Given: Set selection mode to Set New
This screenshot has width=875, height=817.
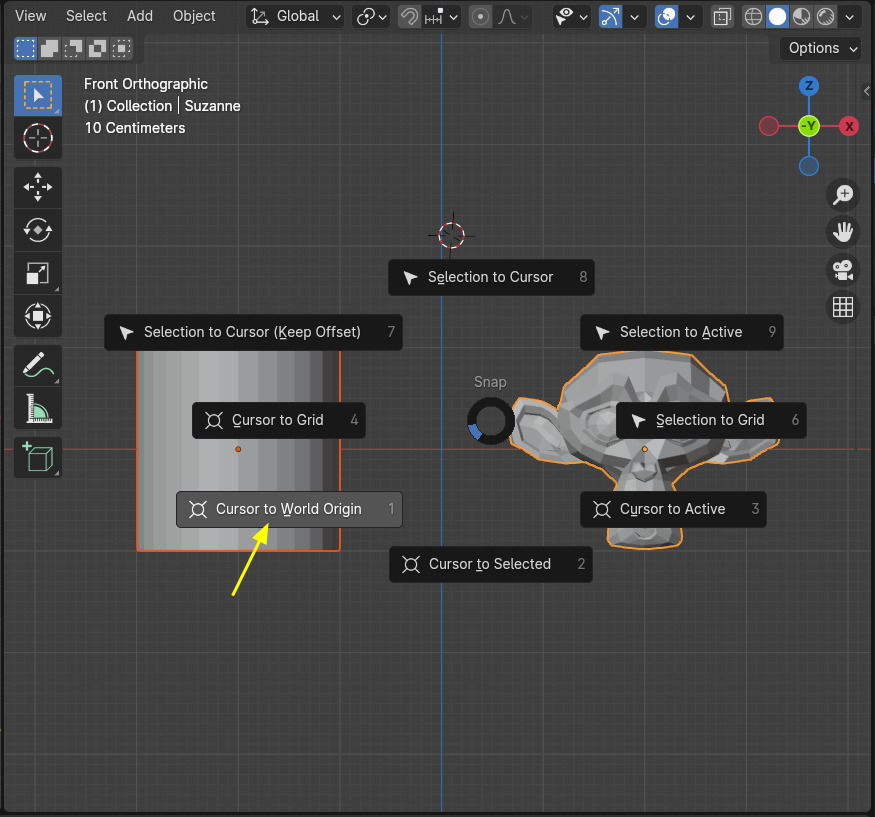Looking at the screenshot, I should (x=25, y=49).
